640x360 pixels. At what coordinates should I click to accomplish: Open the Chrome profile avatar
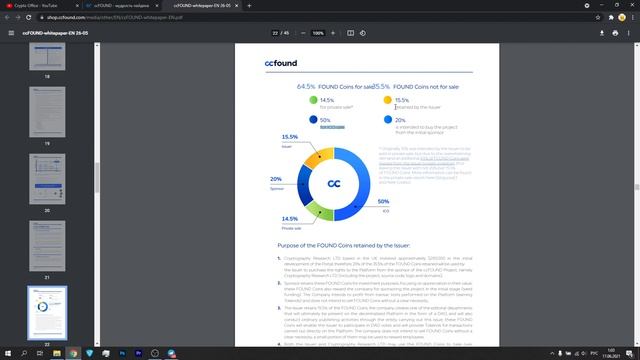pyautogui.click(x=622, y=18)
